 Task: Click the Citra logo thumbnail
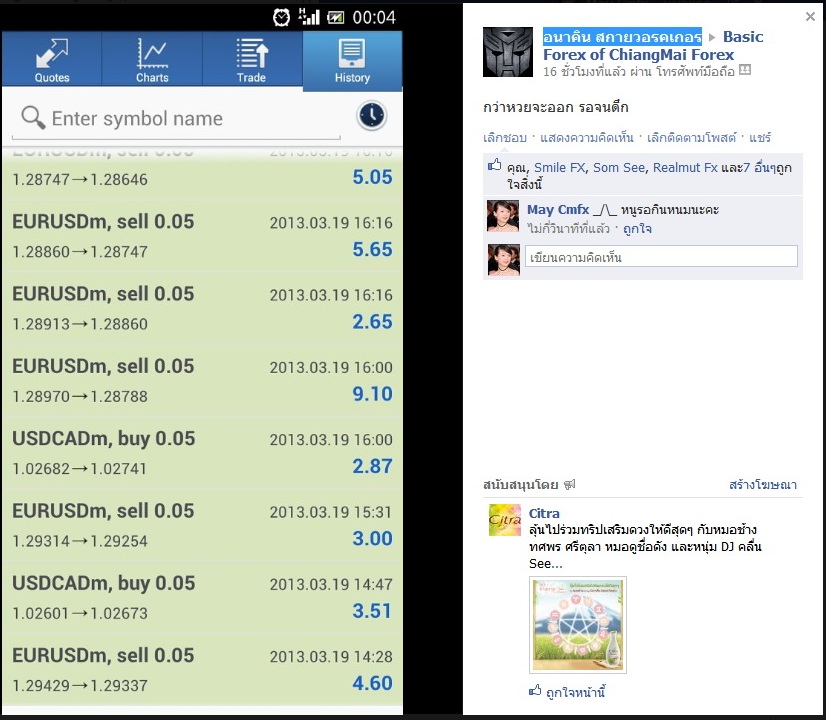pos(504,520)
